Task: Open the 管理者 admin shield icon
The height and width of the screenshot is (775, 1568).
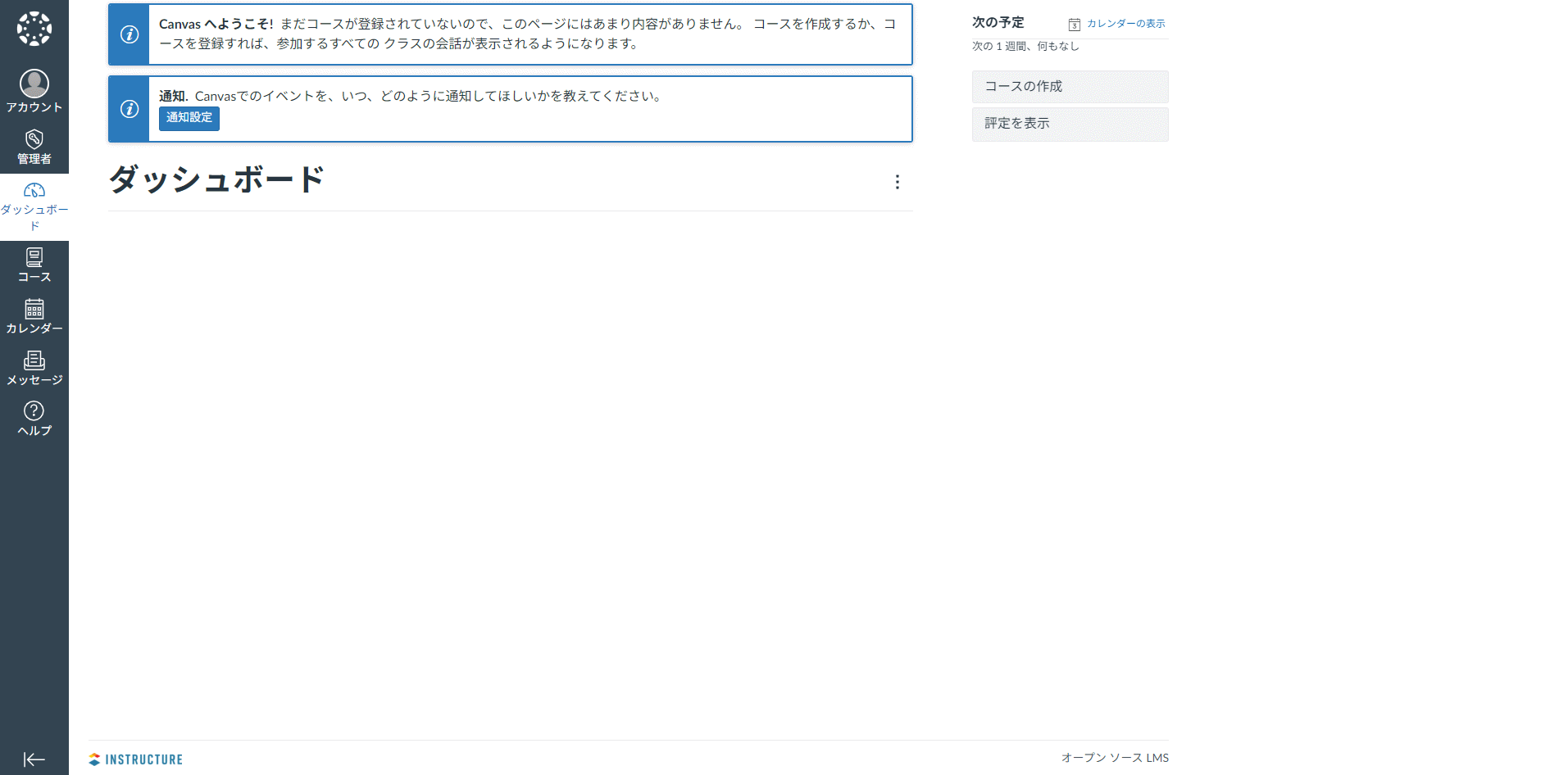Action: click(34, 139)
